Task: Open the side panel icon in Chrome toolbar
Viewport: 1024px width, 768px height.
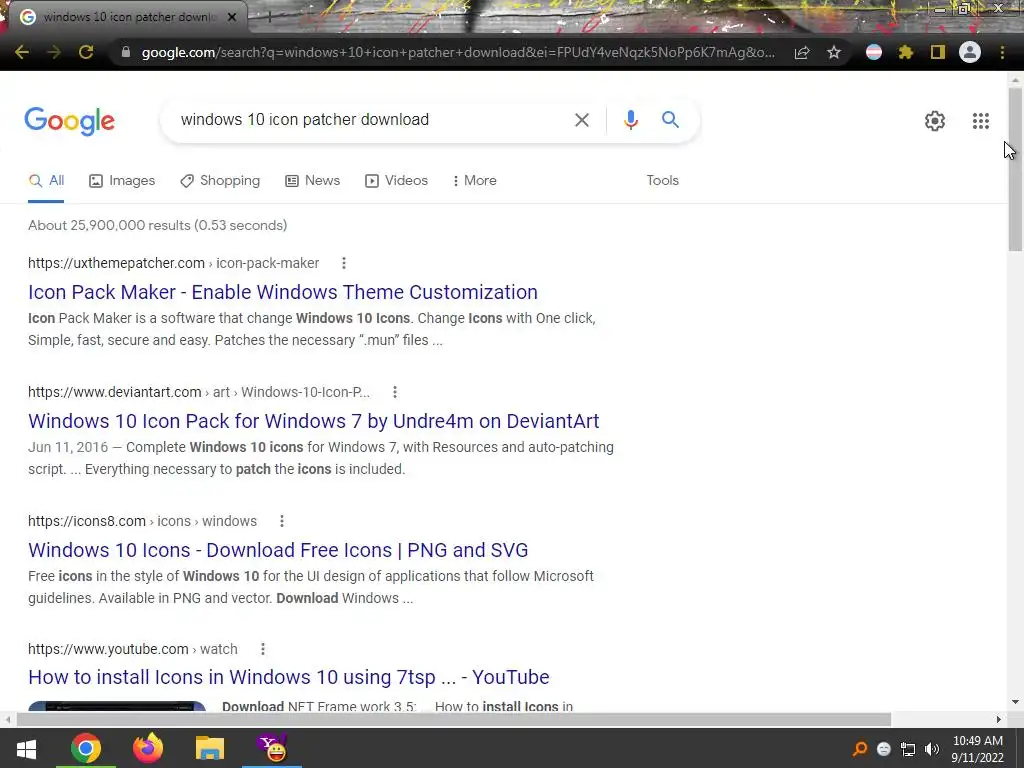Action: (x=938, y=52)
